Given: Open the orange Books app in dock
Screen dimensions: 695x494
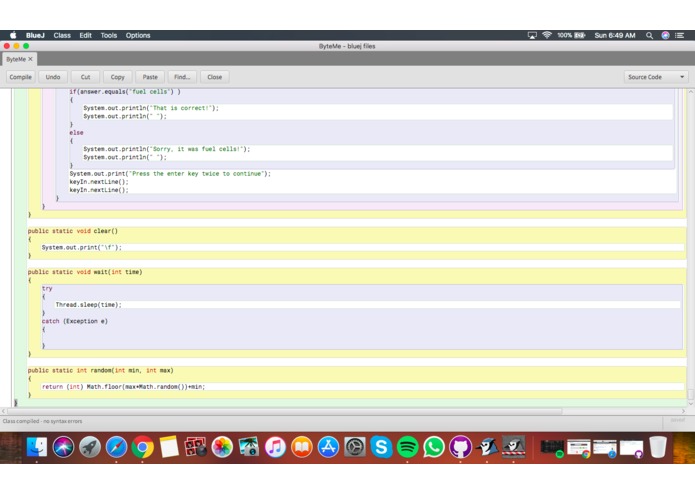Looking at the screenshot, I should (x=302, y=447).
